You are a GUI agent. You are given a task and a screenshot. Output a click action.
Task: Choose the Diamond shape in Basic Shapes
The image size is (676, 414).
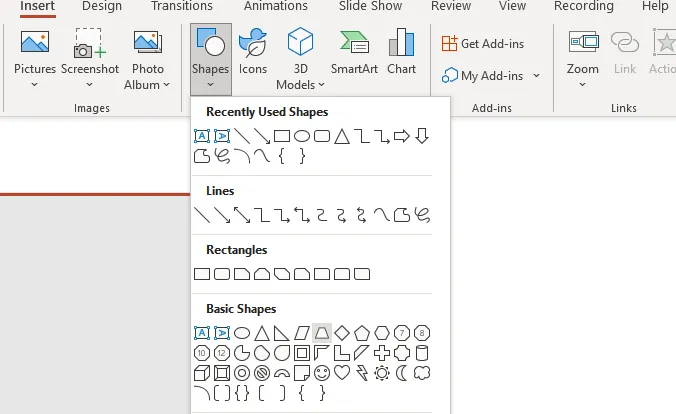click(x=341, y=332)
